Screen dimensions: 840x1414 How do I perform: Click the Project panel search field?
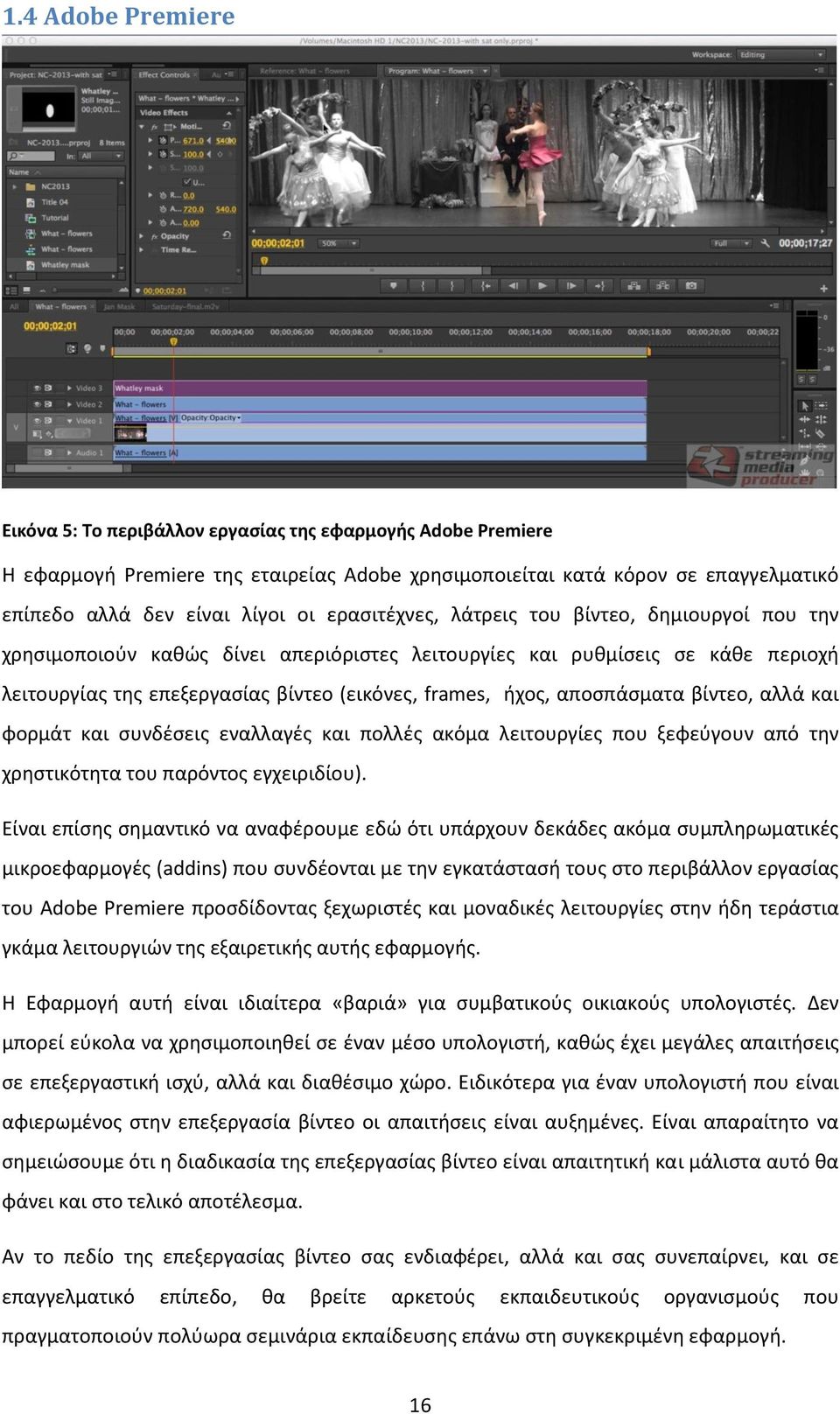(x=31, y=156)
